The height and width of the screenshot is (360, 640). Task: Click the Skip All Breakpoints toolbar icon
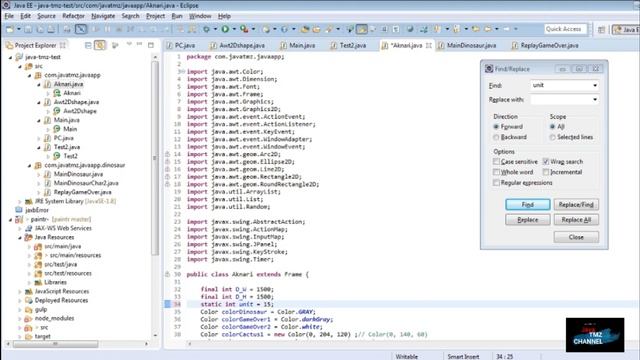[x=81, y=29]
